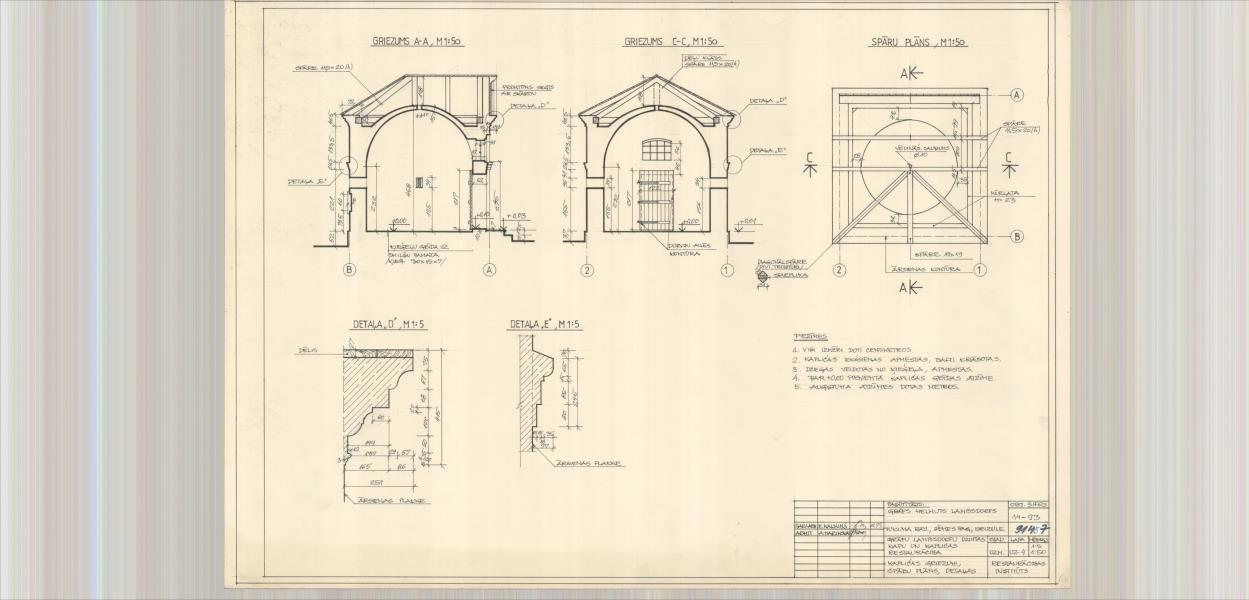1249x600 pixels.
Task: Click the wooden door in section C-C
Action: (656, 201)
